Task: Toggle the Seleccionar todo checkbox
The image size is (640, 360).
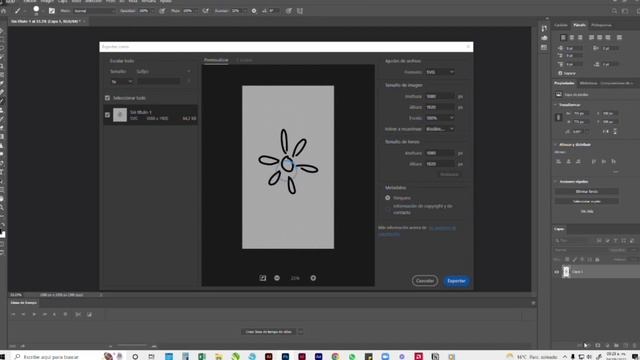Action: tap(107, 98)
